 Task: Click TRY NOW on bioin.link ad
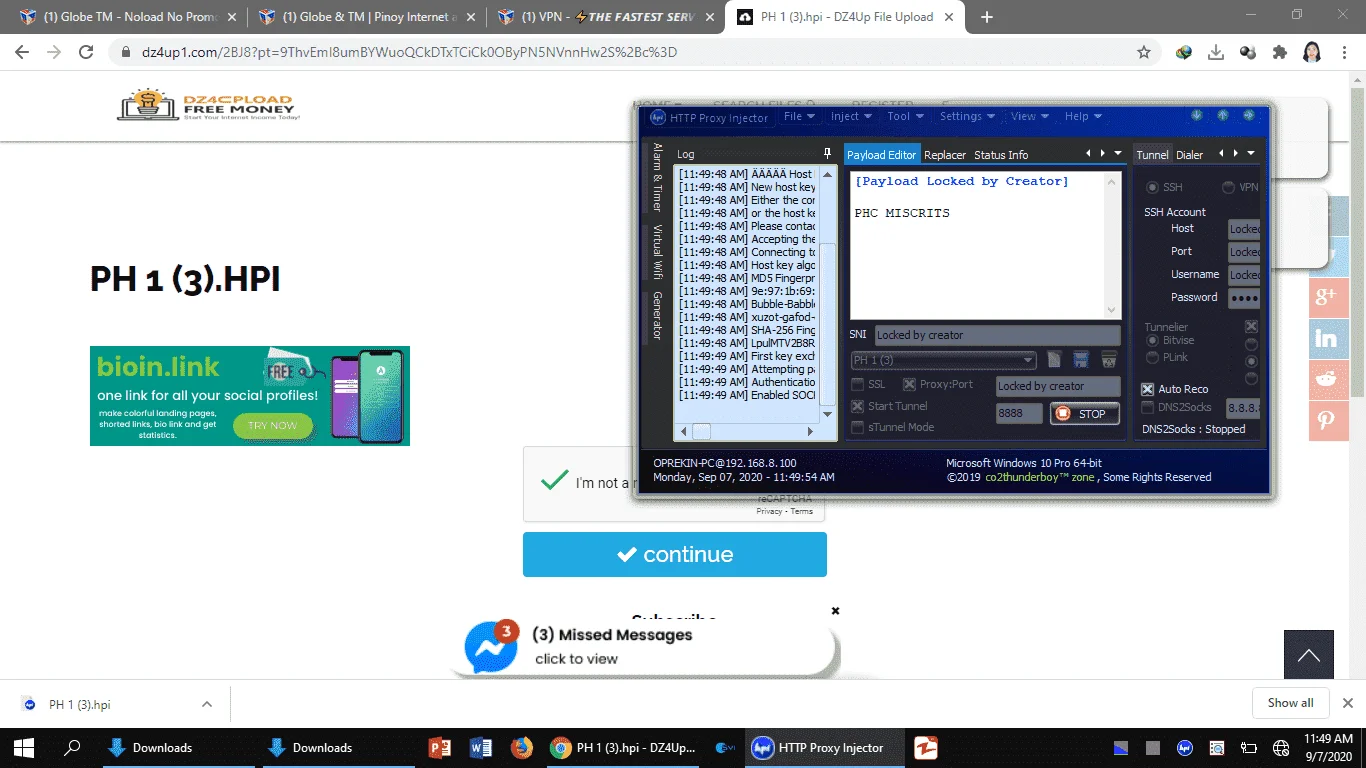[x=273, y=425]
